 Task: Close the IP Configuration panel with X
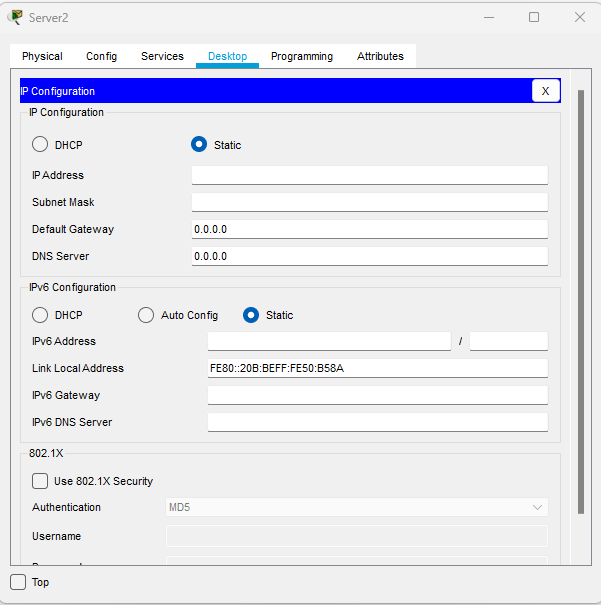pos(545,91)
